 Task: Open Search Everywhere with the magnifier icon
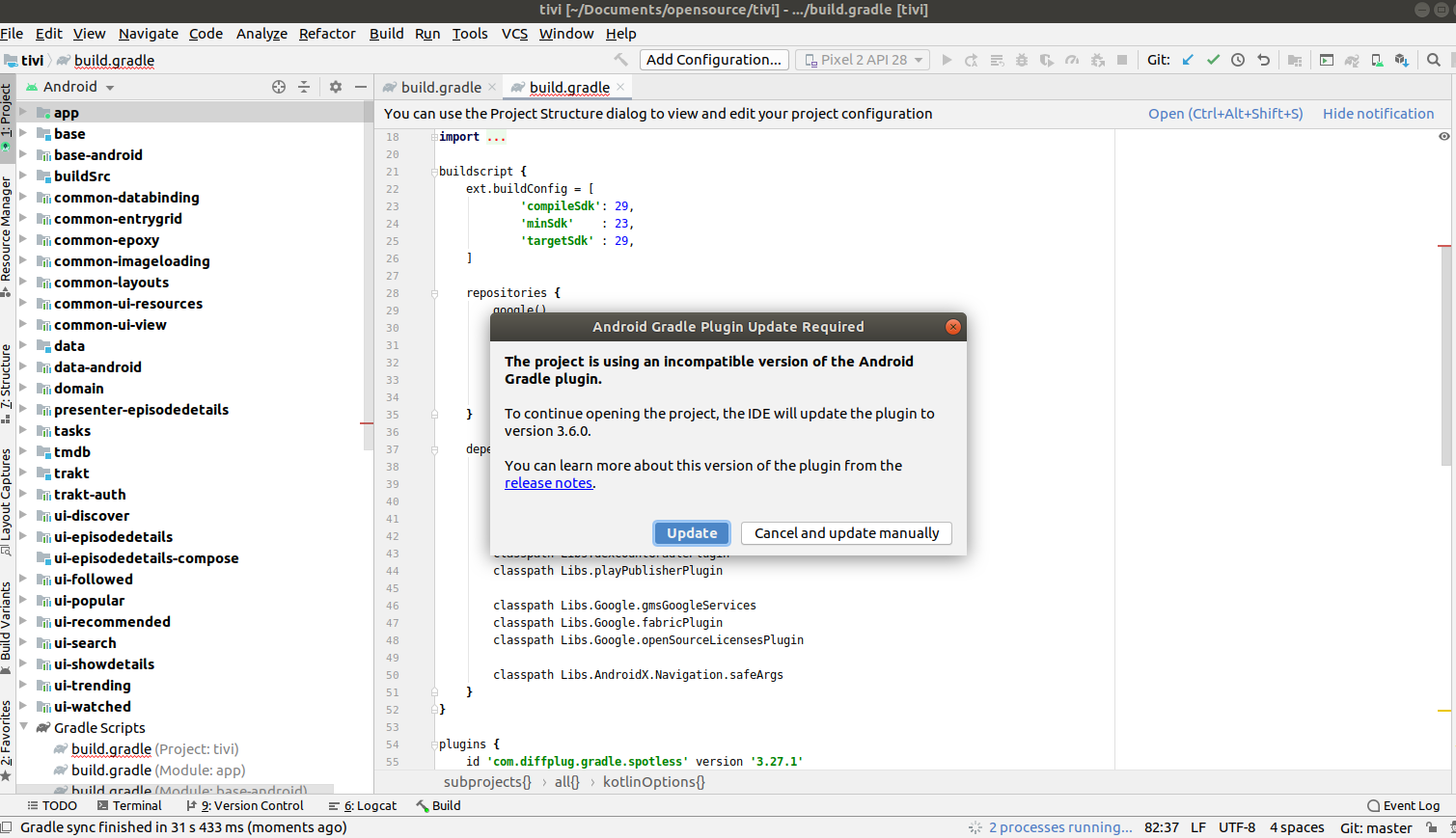pyautogui.click(x=1434, y=59)
